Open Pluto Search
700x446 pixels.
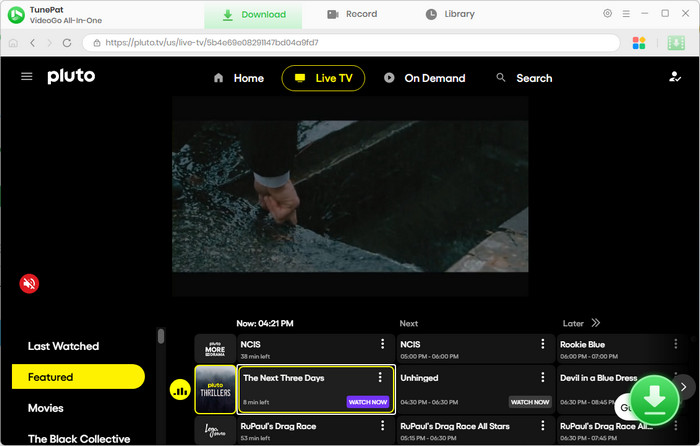[525, 78]
